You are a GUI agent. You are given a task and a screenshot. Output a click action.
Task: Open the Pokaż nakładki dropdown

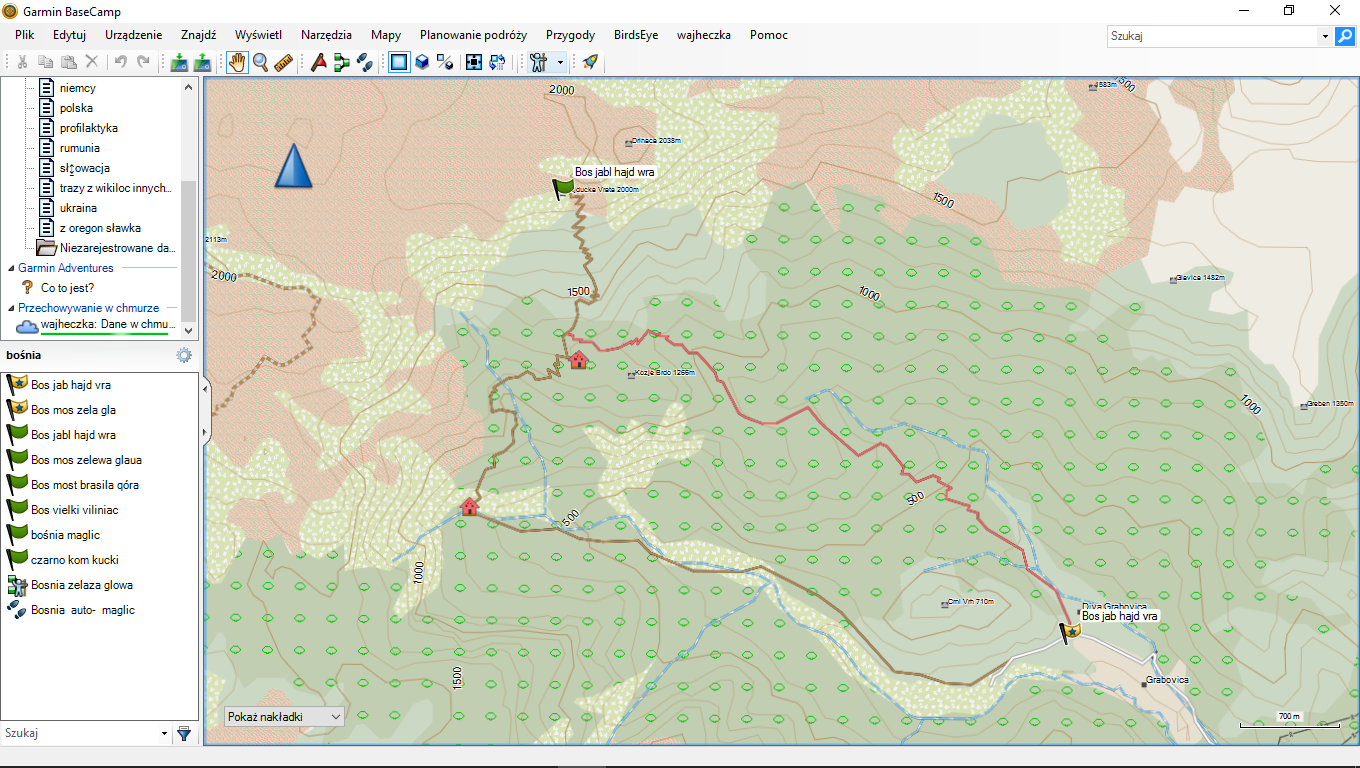tap(285, 716)
